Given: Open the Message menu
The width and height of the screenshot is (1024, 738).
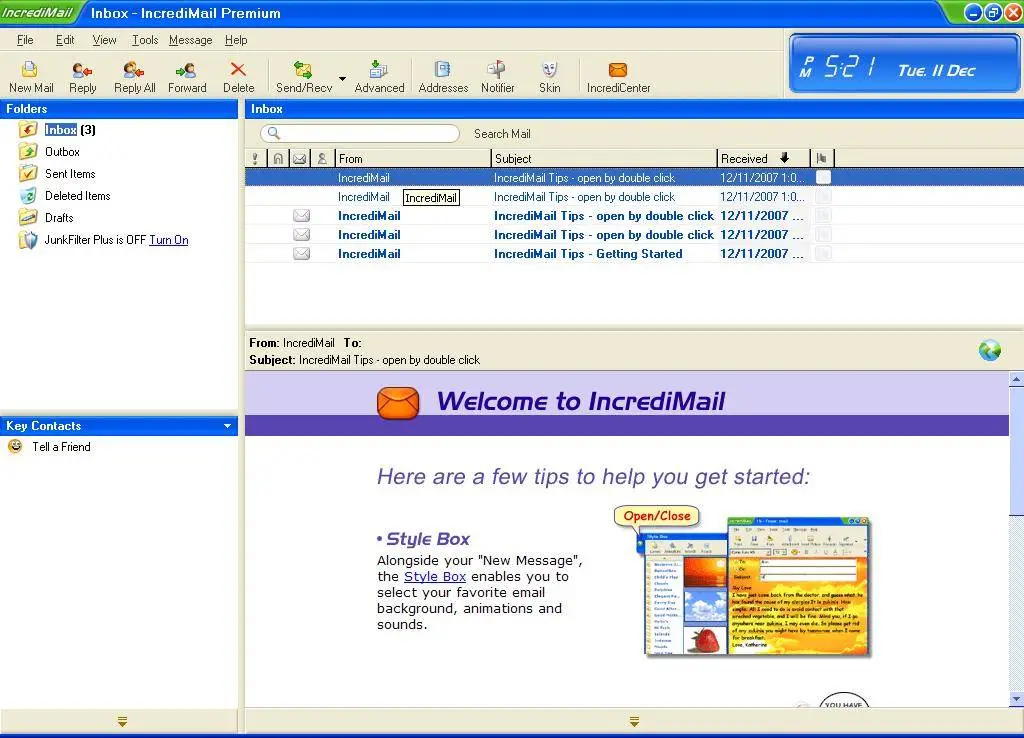Looking at the screenshot, I should pyautogui.click(x=191, y=40).
